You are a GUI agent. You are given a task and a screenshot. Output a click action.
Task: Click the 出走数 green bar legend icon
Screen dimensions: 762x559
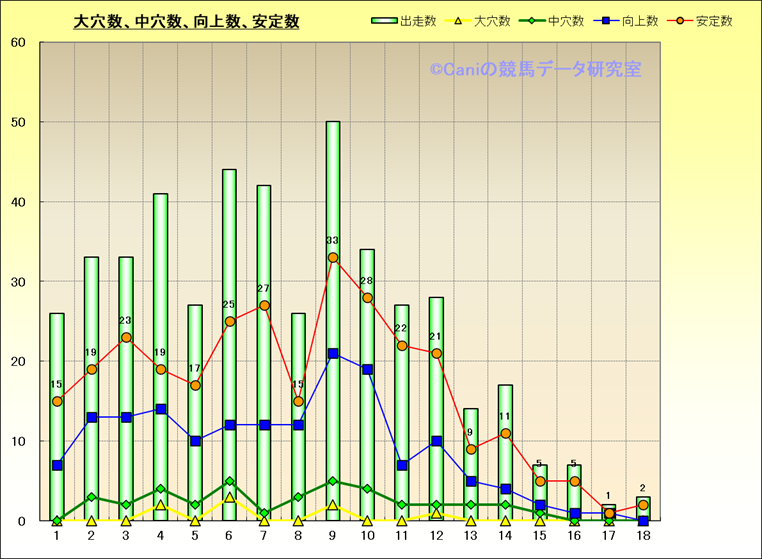pyautogui.click(x=384, y=21)
